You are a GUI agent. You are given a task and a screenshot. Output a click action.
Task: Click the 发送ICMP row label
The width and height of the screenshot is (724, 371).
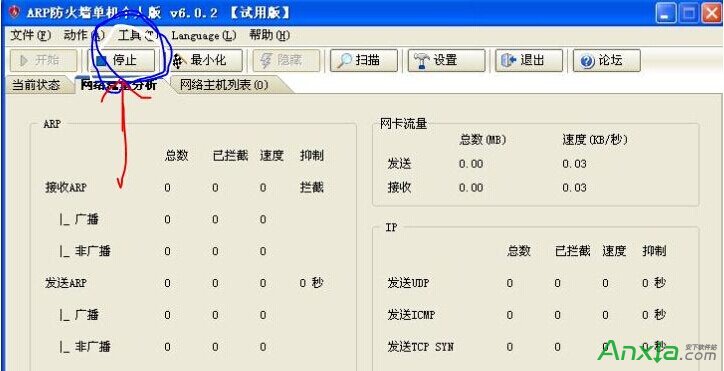411,315
